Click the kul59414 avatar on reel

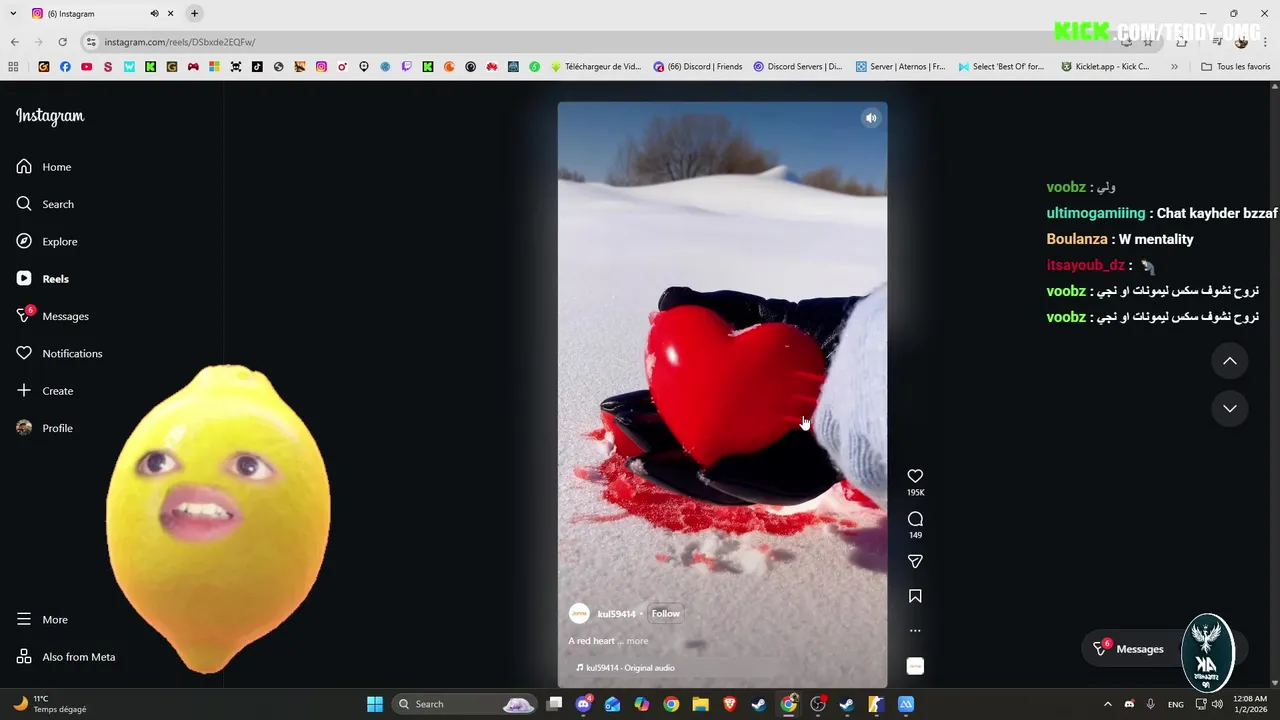pyautogui.click(x=579, y=614)
